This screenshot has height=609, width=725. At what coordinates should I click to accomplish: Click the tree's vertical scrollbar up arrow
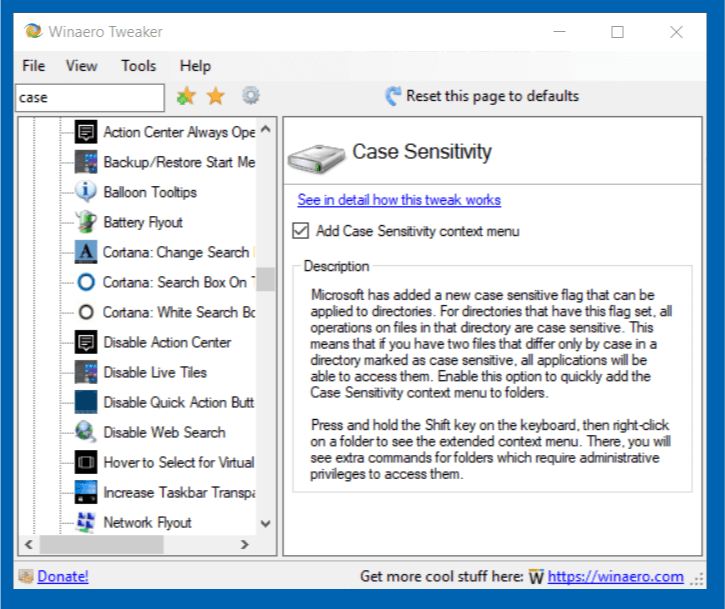(266, 129)
